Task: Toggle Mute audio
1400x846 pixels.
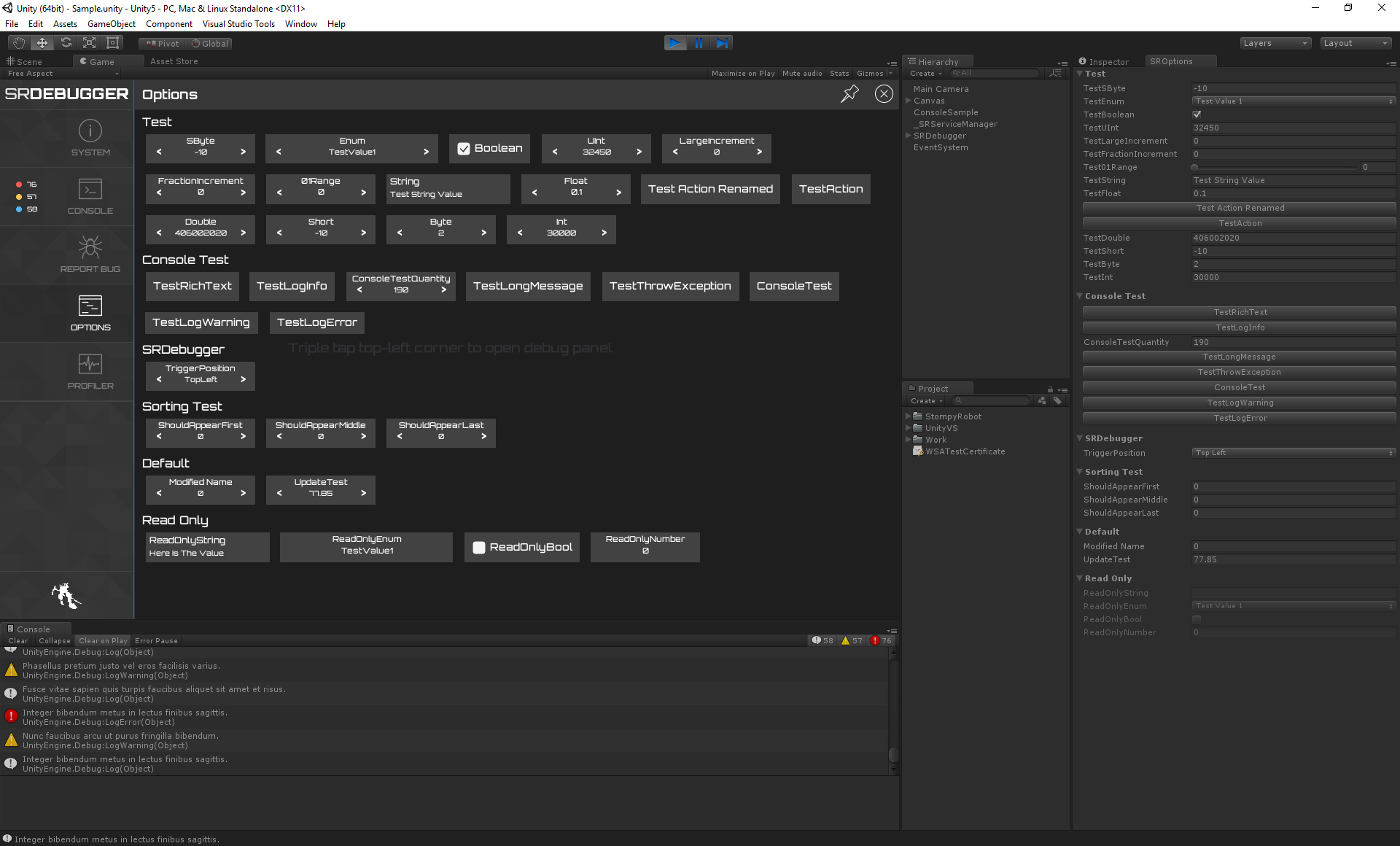Action: [x=802, y=73]
